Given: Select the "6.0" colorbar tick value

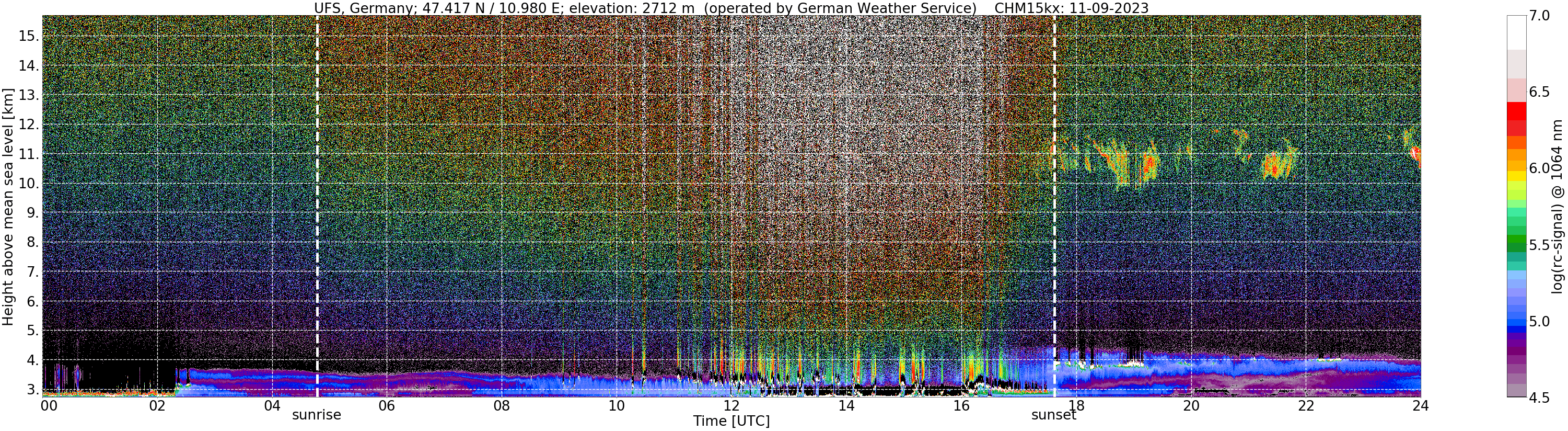Looking at the screenshot, I should point(1539,168).
